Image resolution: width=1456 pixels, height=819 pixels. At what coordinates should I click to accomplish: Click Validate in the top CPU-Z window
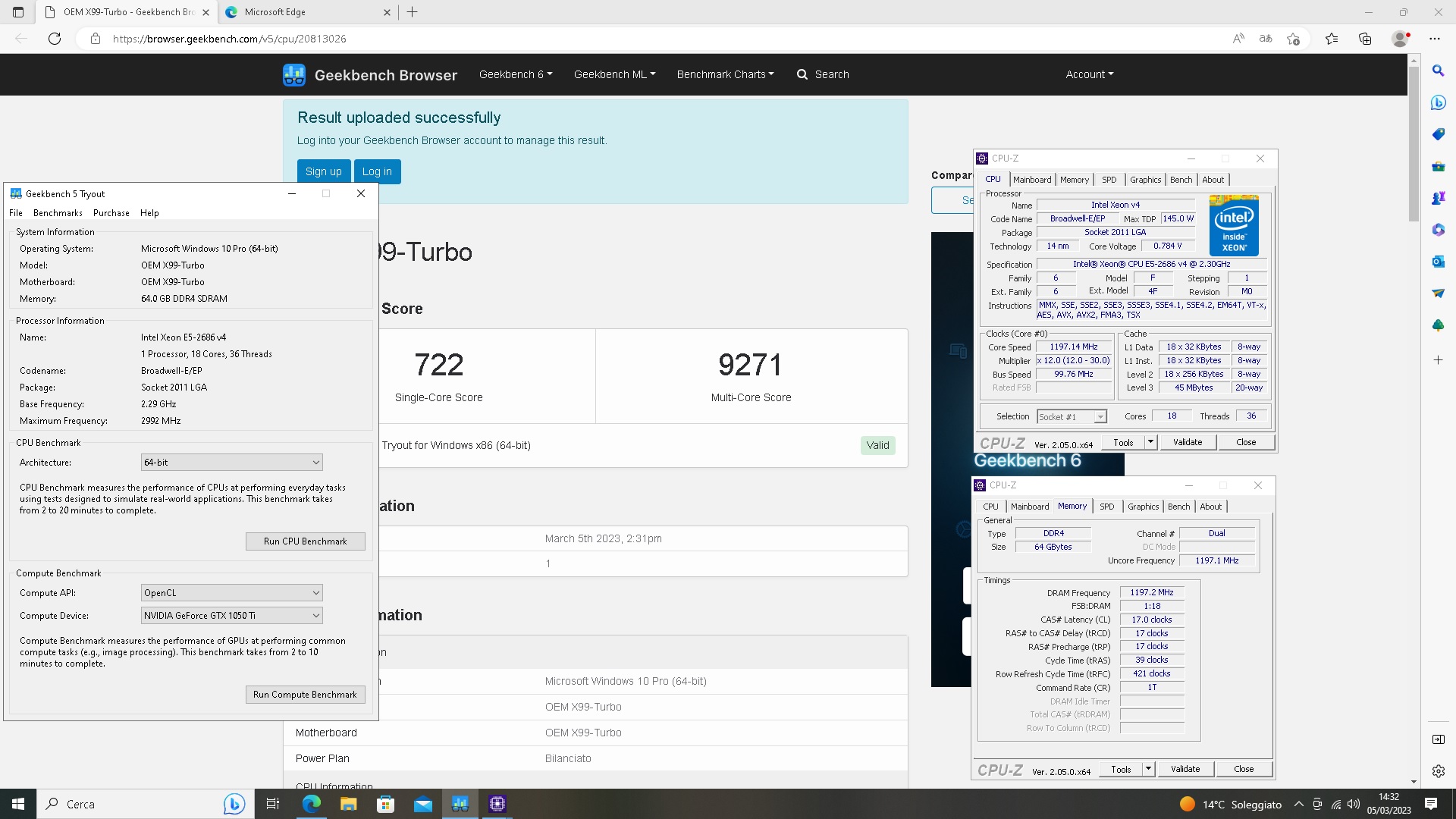point(1188,442)
